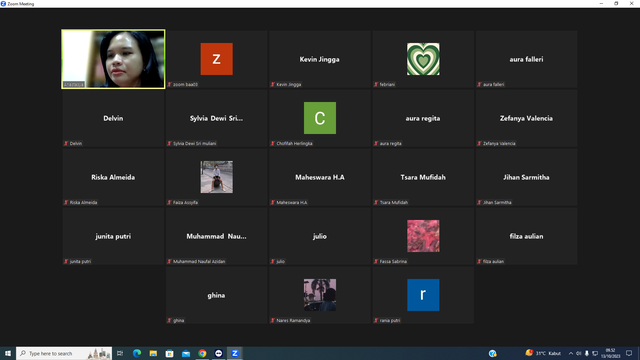Expand the hidden system tray icons
Image resolution: width=640 pixels, height=360 pixels.
[571, 353]
